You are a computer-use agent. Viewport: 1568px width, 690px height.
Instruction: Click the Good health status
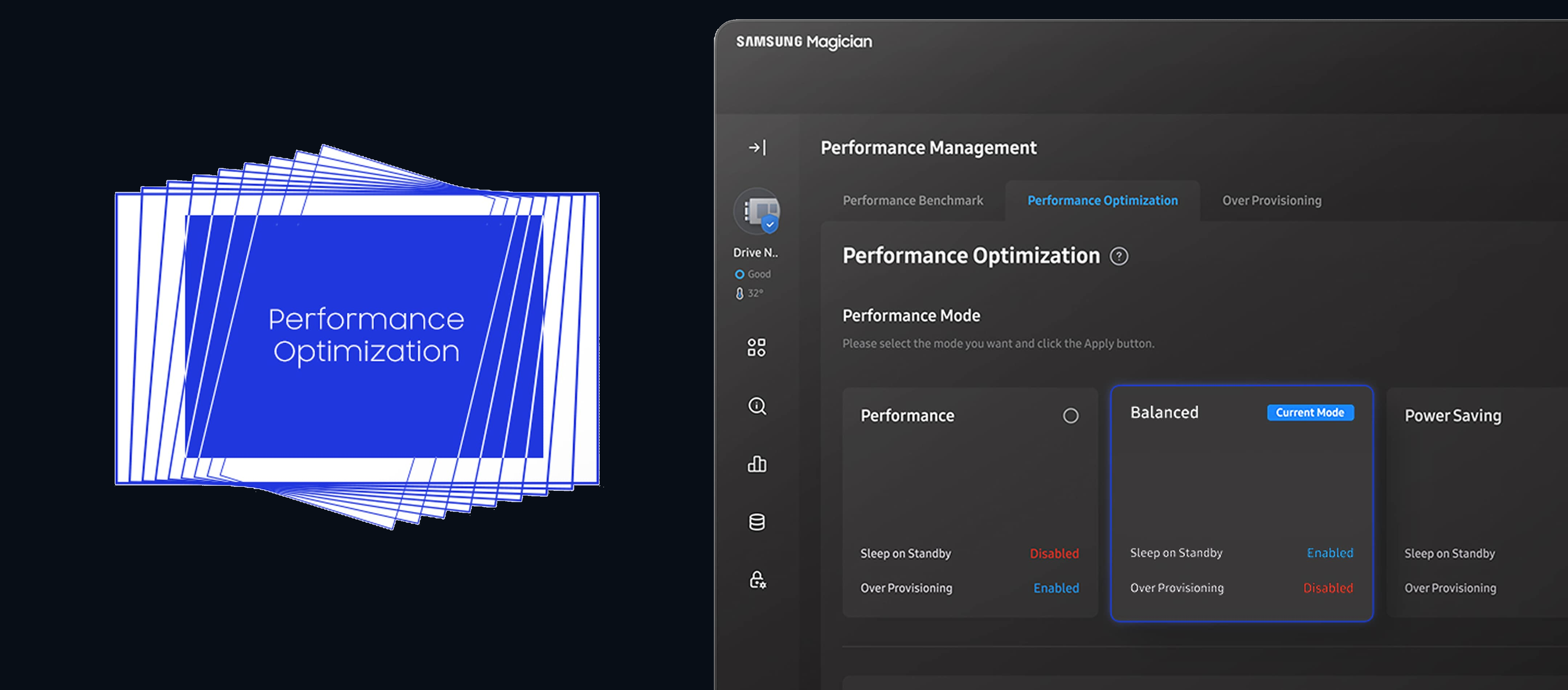click(x=753, y=274)
